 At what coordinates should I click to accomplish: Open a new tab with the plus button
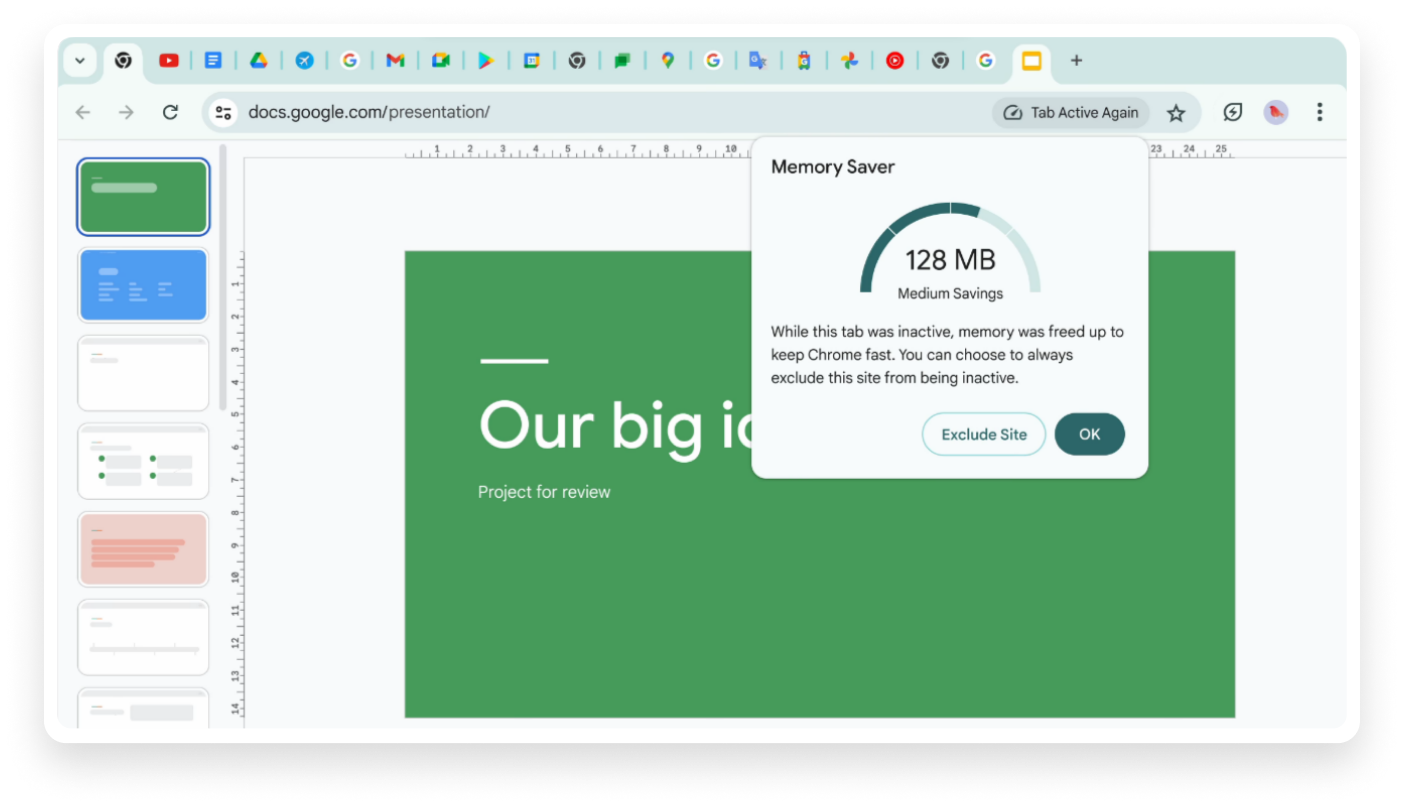coord(1076,61)
